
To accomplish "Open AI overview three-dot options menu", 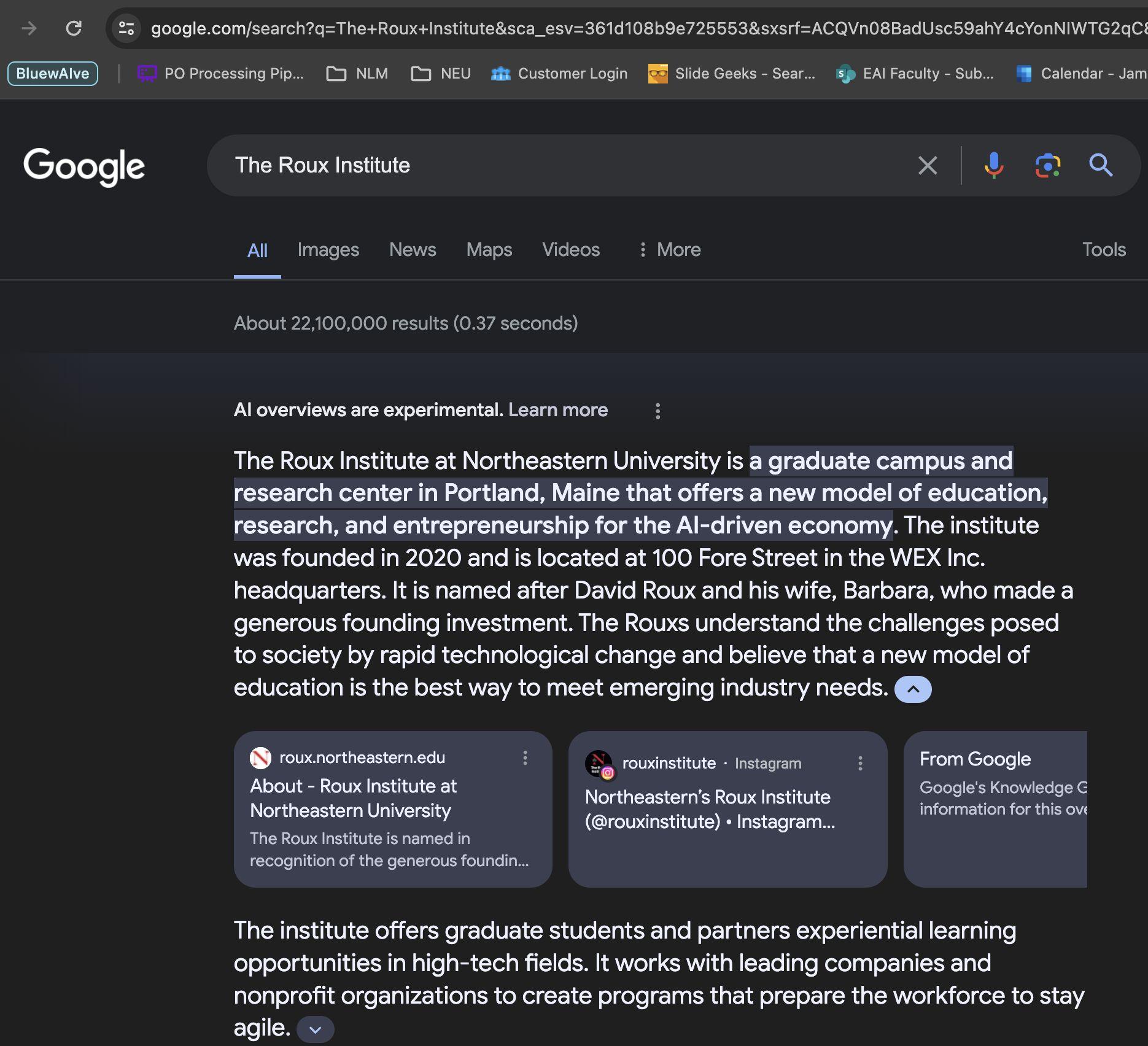I will (657, 411).
